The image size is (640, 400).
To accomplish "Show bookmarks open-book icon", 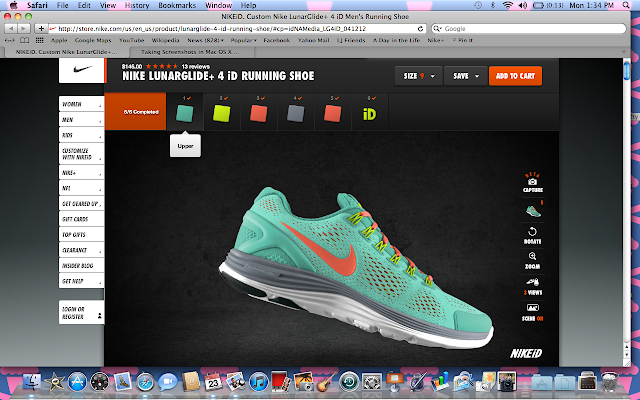I will [24, 40].
